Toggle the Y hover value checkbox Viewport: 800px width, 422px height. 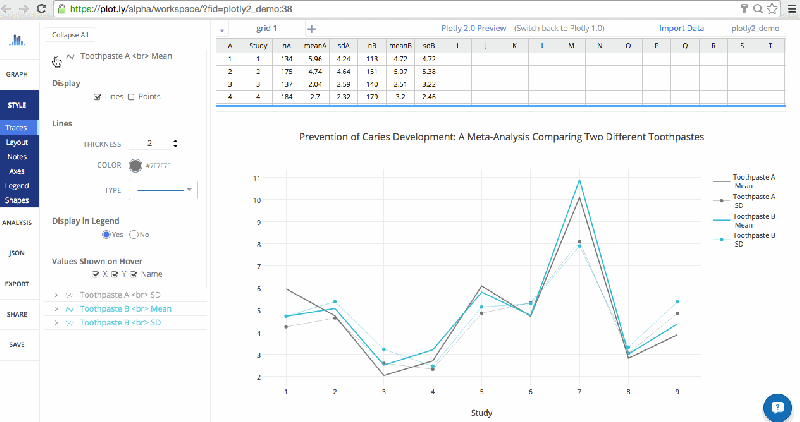tap(115, 274)
